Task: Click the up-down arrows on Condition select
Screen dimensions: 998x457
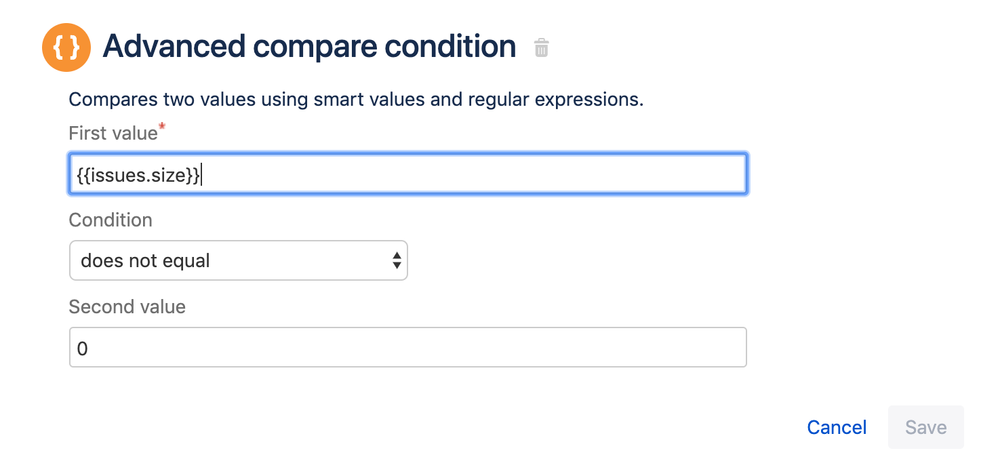Action: [x=397, y=261]
